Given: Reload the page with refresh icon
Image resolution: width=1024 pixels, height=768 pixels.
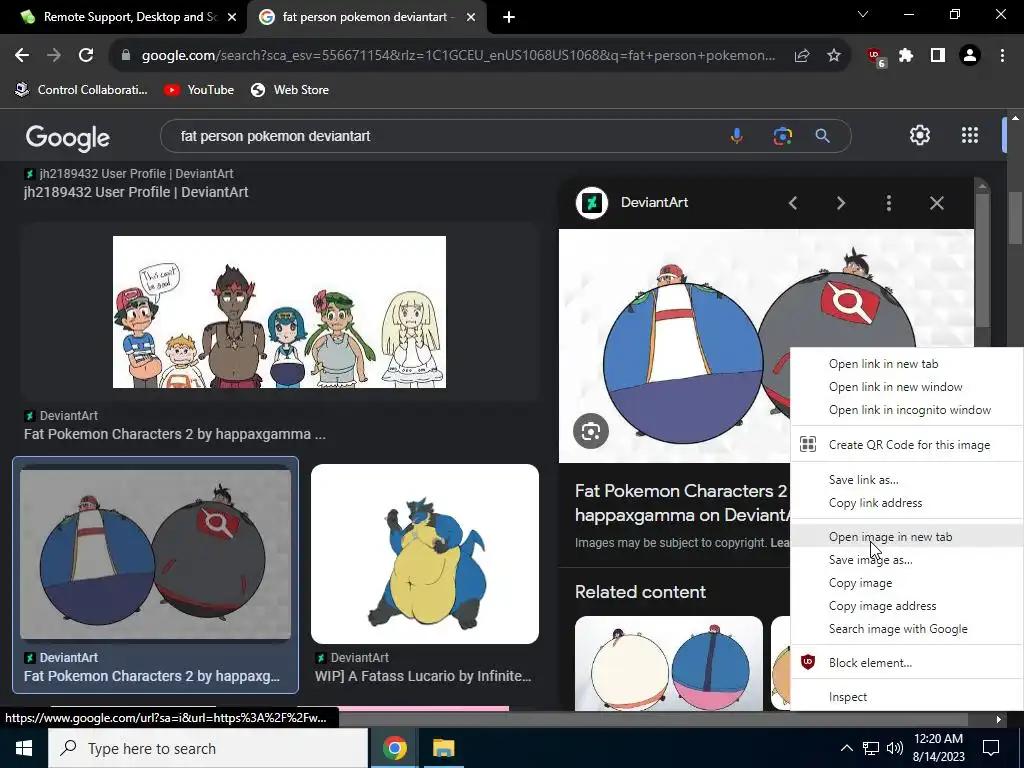Looking at the screenshot, I should (86, 56).
